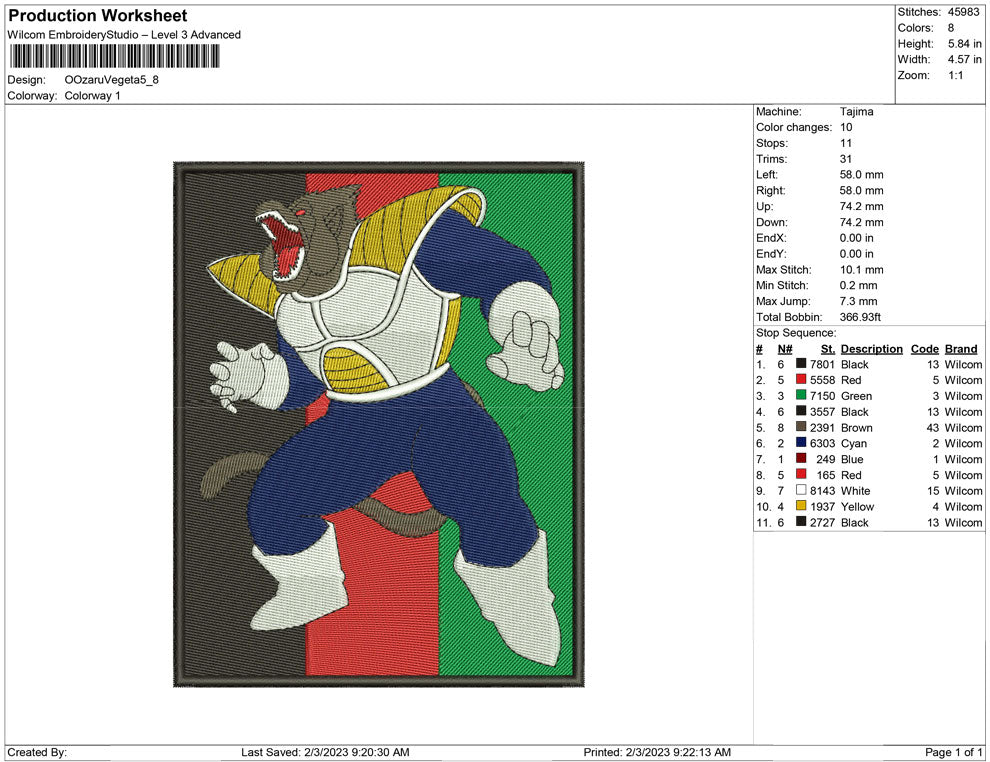This screenshot has width=990, height=762.
Task: Click the Color changes value 10
Action: tap(845, 128)
